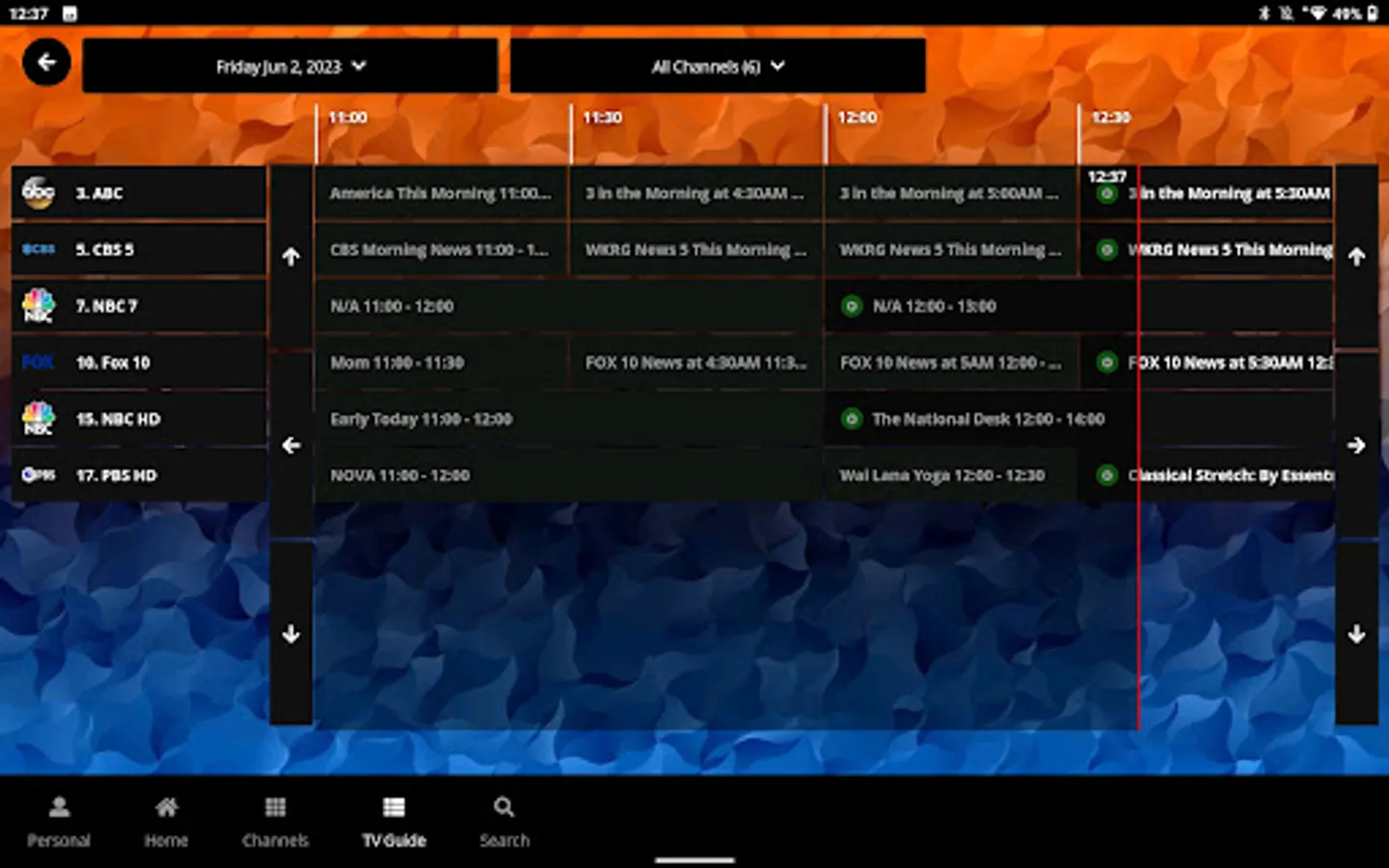Select the TV Guide tab

(394, 822)
